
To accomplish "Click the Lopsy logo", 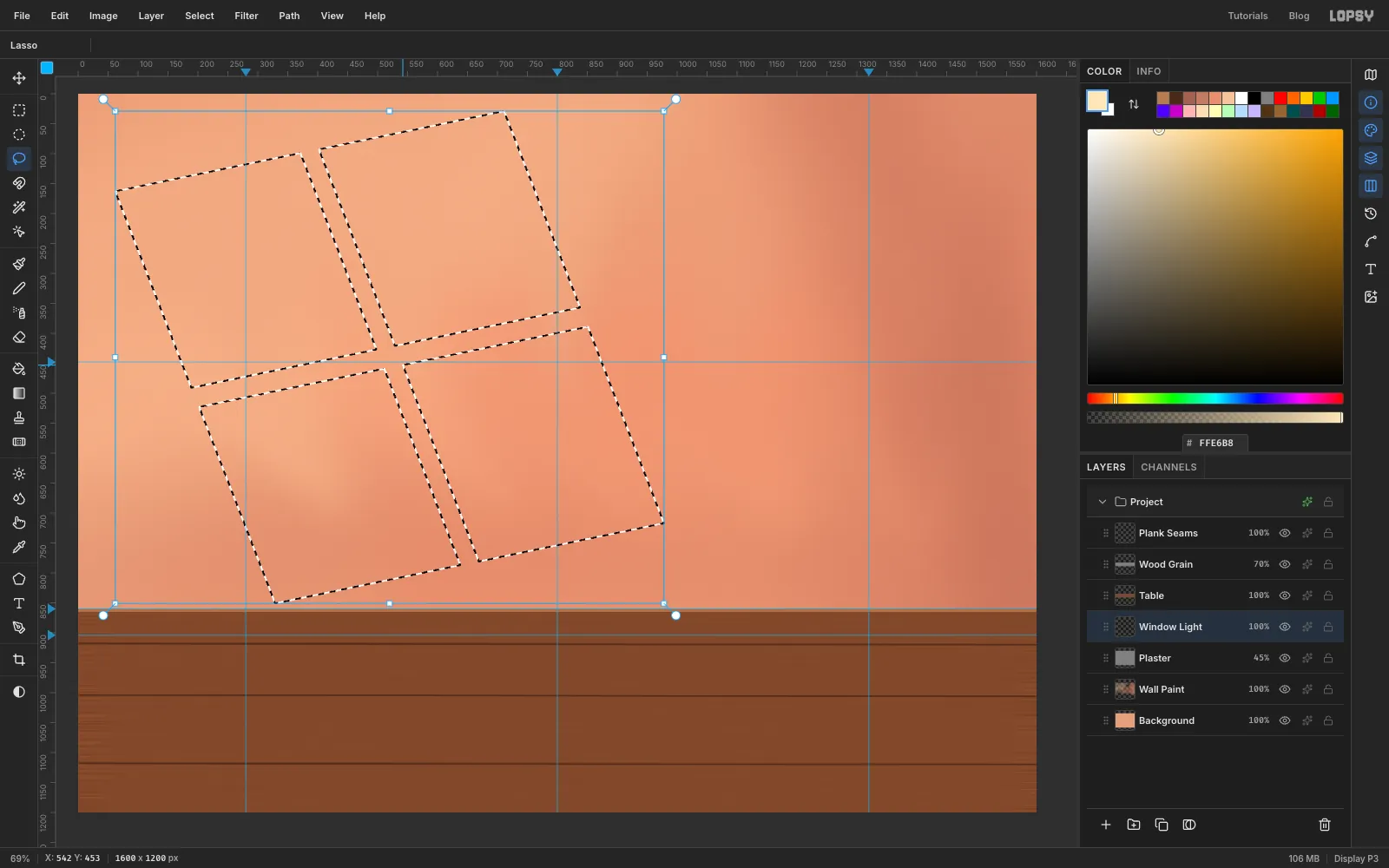I will click(1352, 16).
